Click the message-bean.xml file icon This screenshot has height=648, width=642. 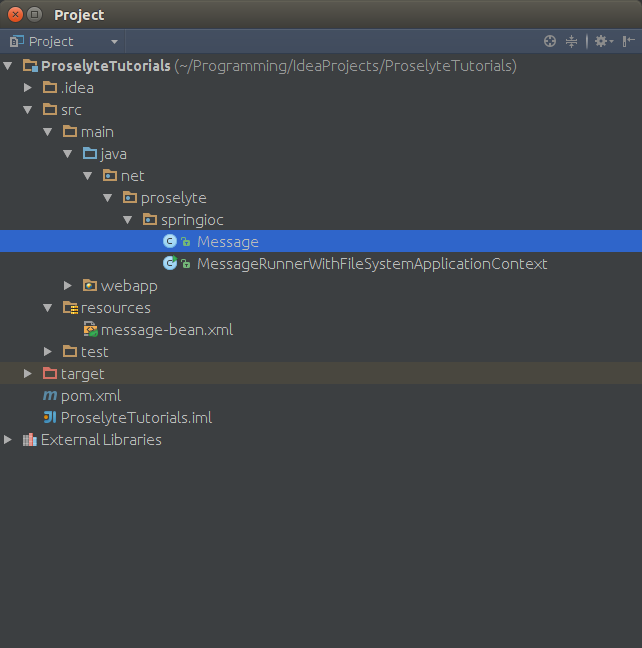tap(90, 330)
